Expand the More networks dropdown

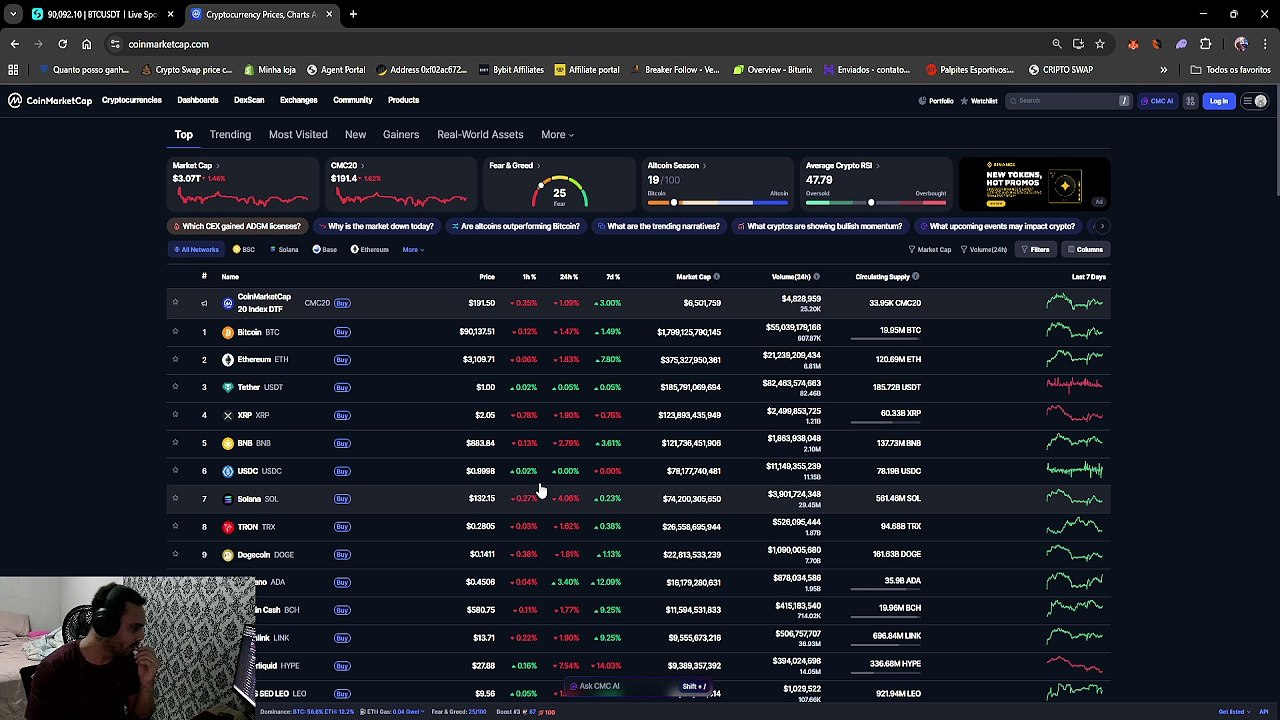tap(413, 250)
